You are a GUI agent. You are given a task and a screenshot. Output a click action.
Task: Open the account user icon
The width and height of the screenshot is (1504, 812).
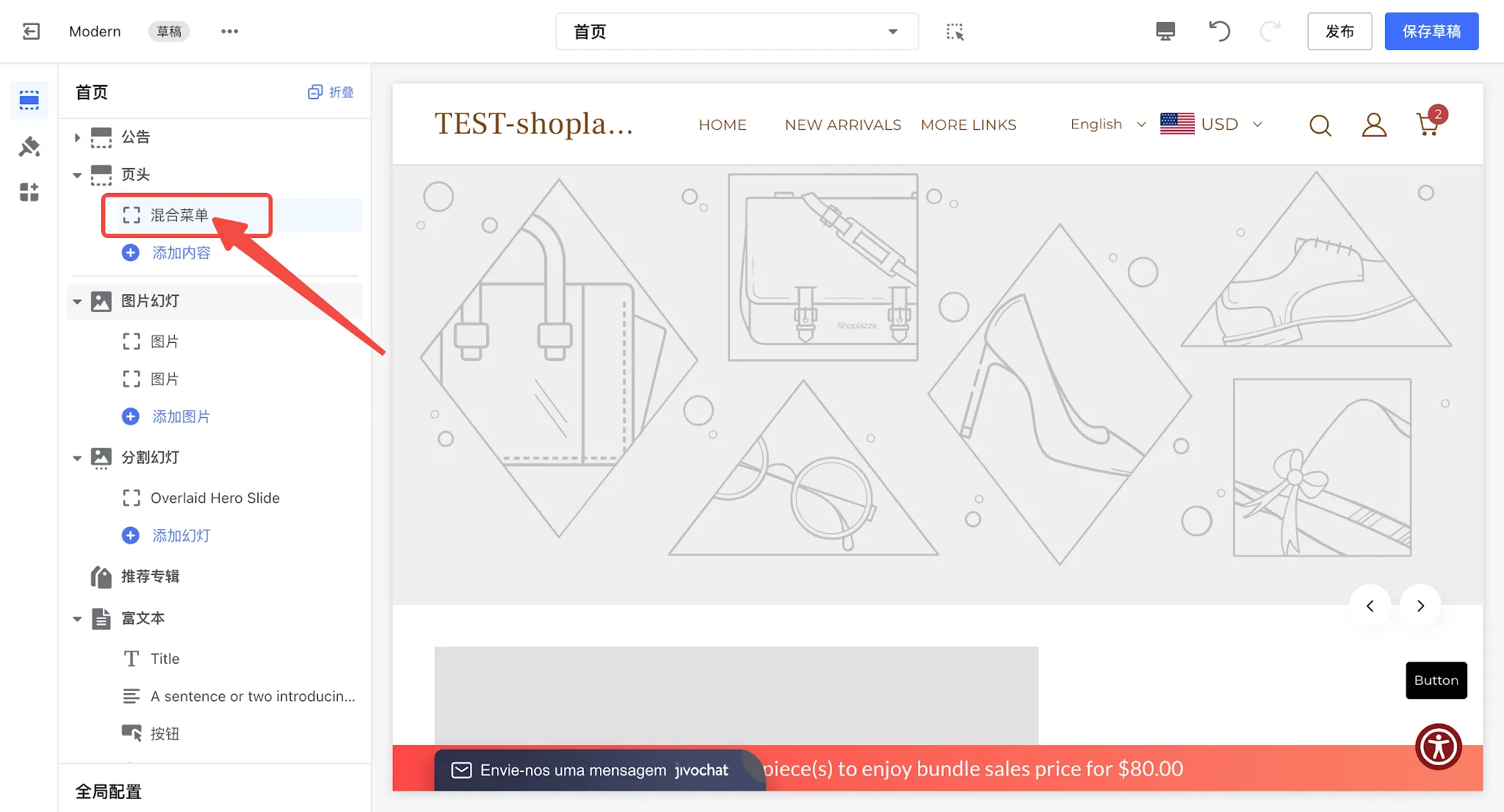pos(1374,125)
